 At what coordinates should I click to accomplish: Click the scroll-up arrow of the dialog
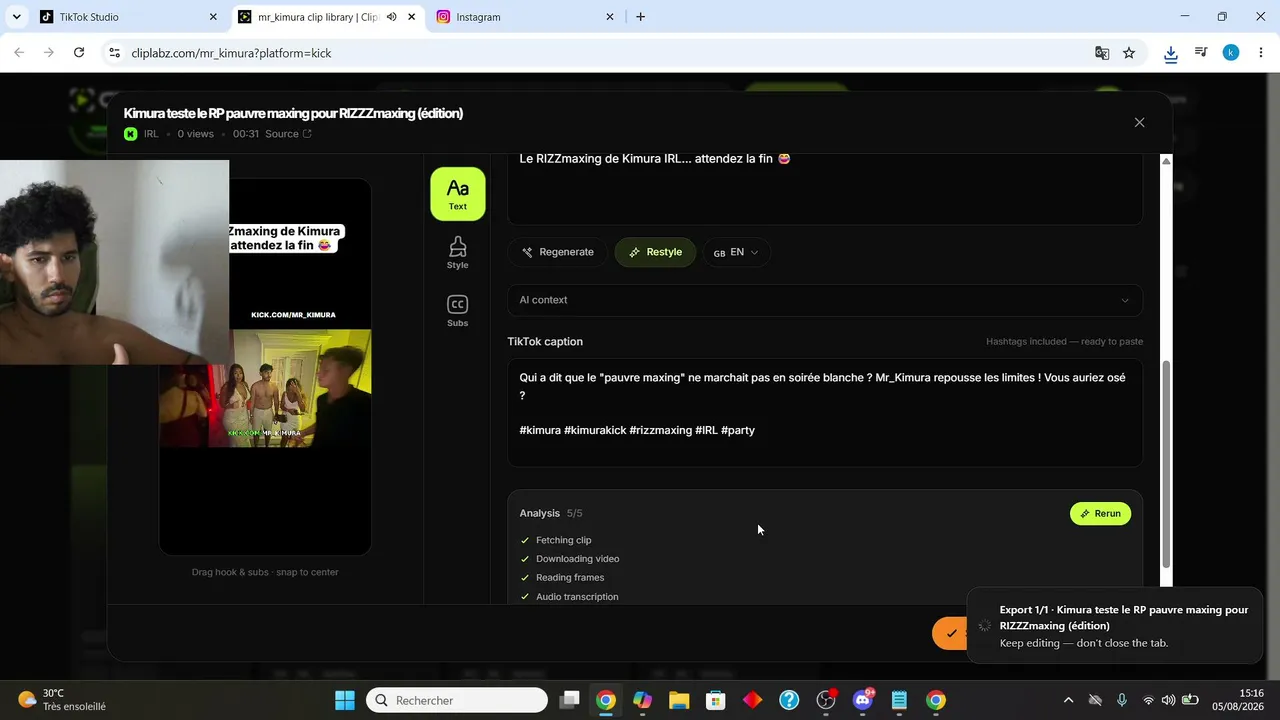click(1166, 162)
